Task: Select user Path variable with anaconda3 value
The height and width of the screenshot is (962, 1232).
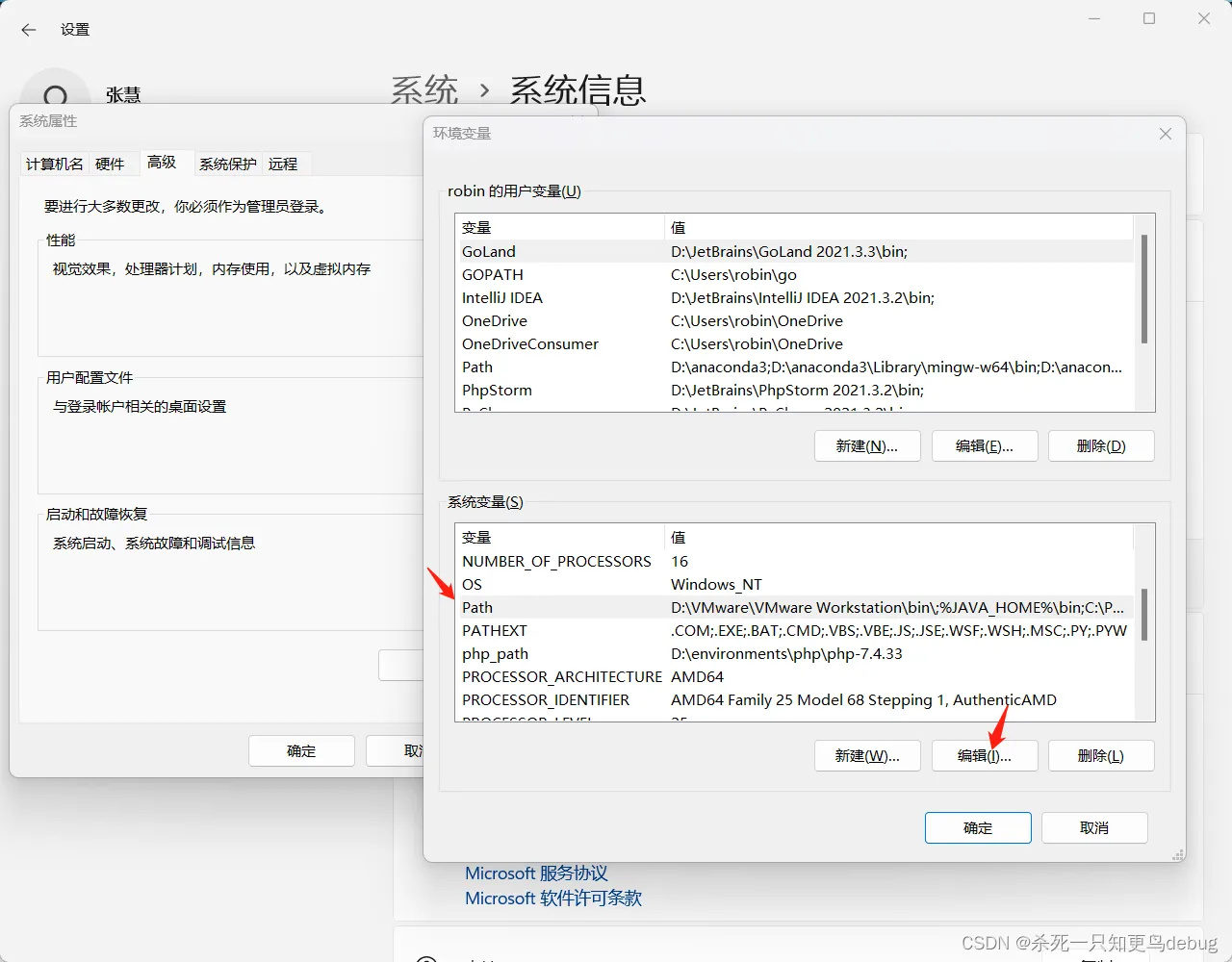Action: 795,367
